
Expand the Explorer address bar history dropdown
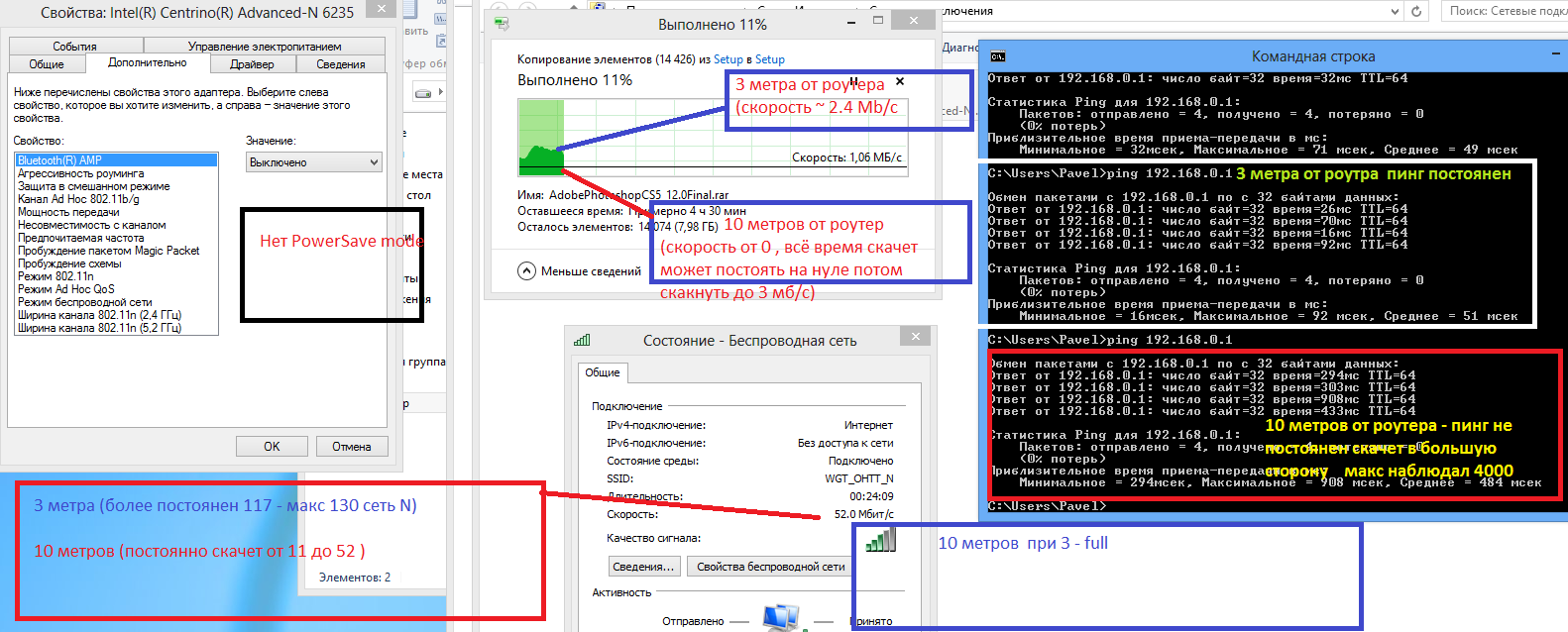point(1395,11)
